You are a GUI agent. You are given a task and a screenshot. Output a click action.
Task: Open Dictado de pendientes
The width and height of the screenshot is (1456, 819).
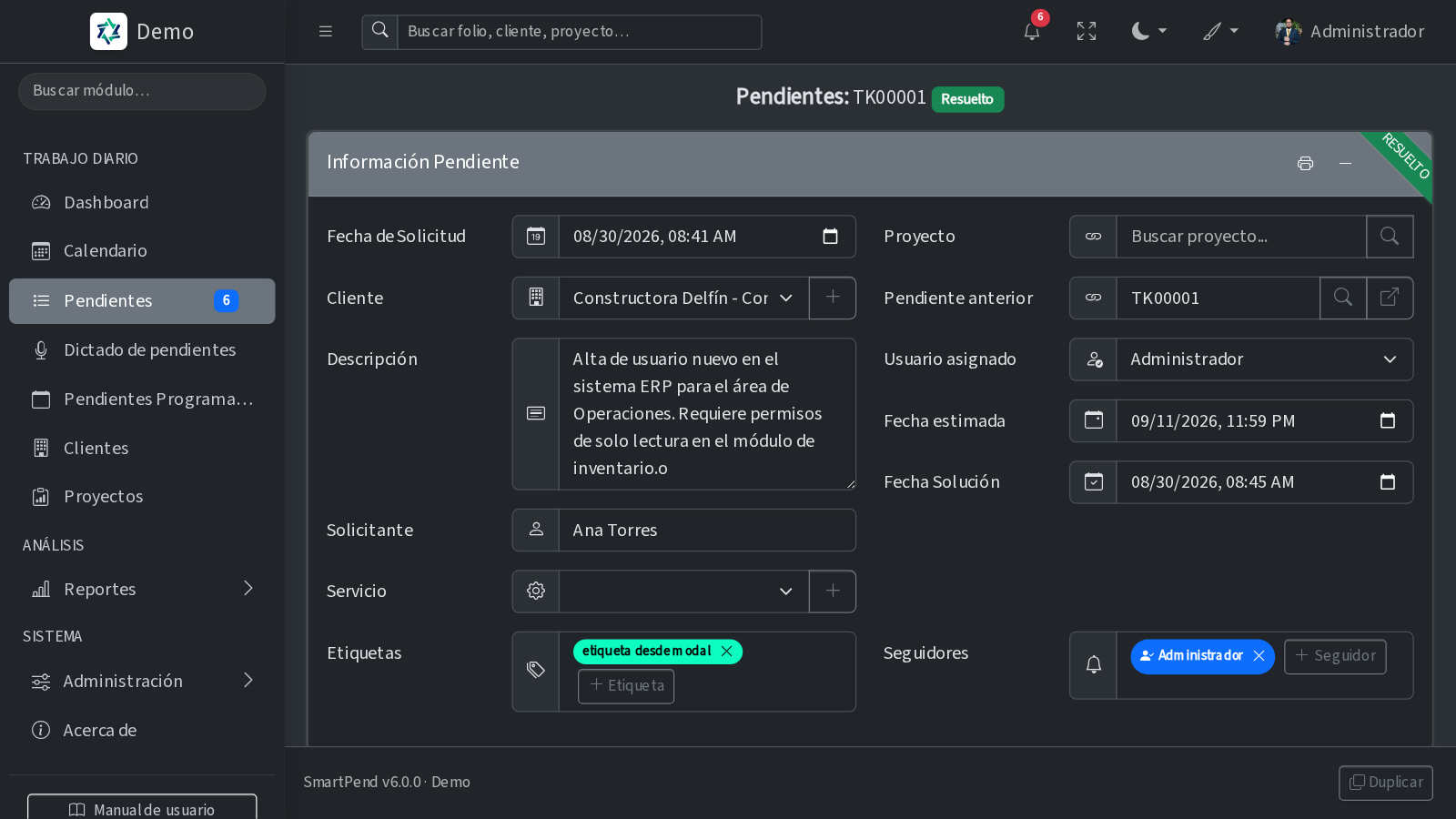(142, 350)
